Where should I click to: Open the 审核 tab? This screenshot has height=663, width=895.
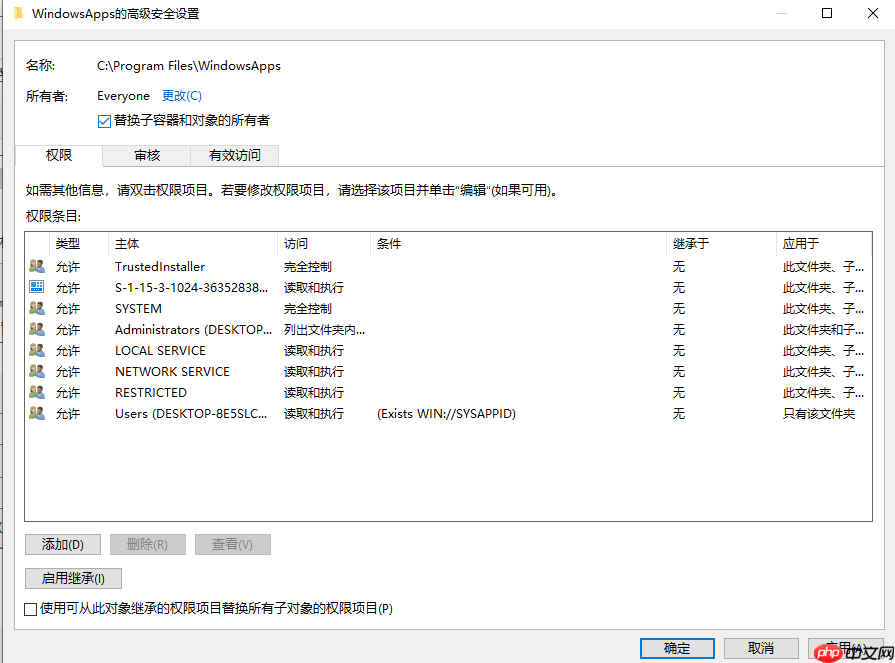[x=147, y=155]
